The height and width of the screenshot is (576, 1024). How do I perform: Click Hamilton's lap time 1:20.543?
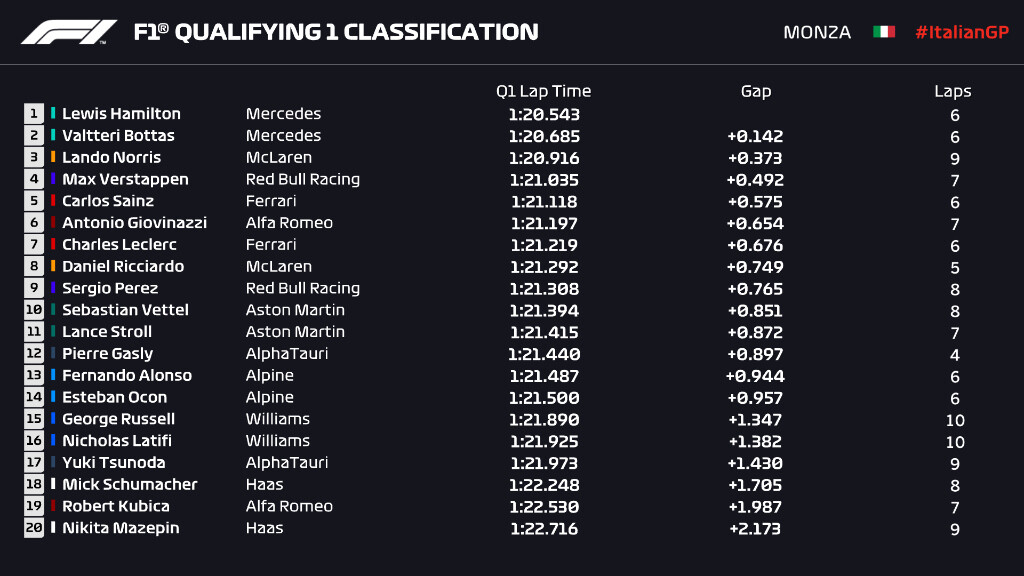pos(543,114)
